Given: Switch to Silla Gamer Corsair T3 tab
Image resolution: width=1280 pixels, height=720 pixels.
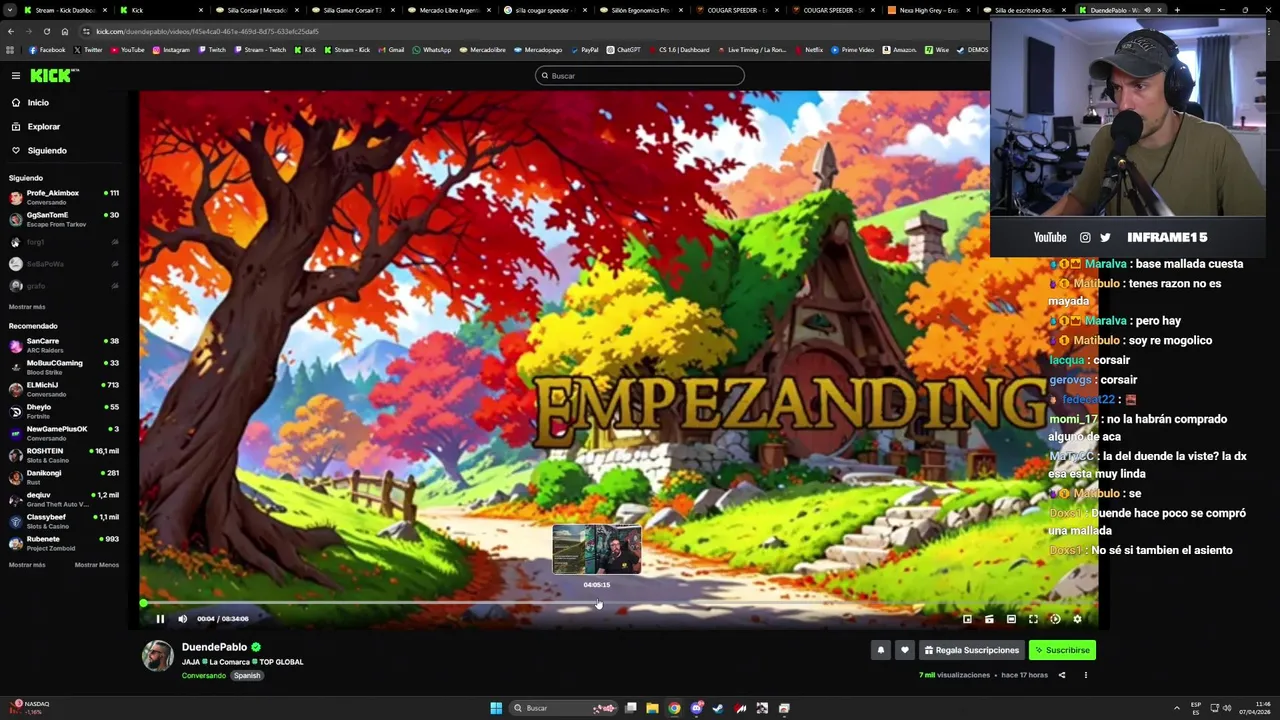Looking at the screenshot, I should pyautogui.click(x=352, y=10).
